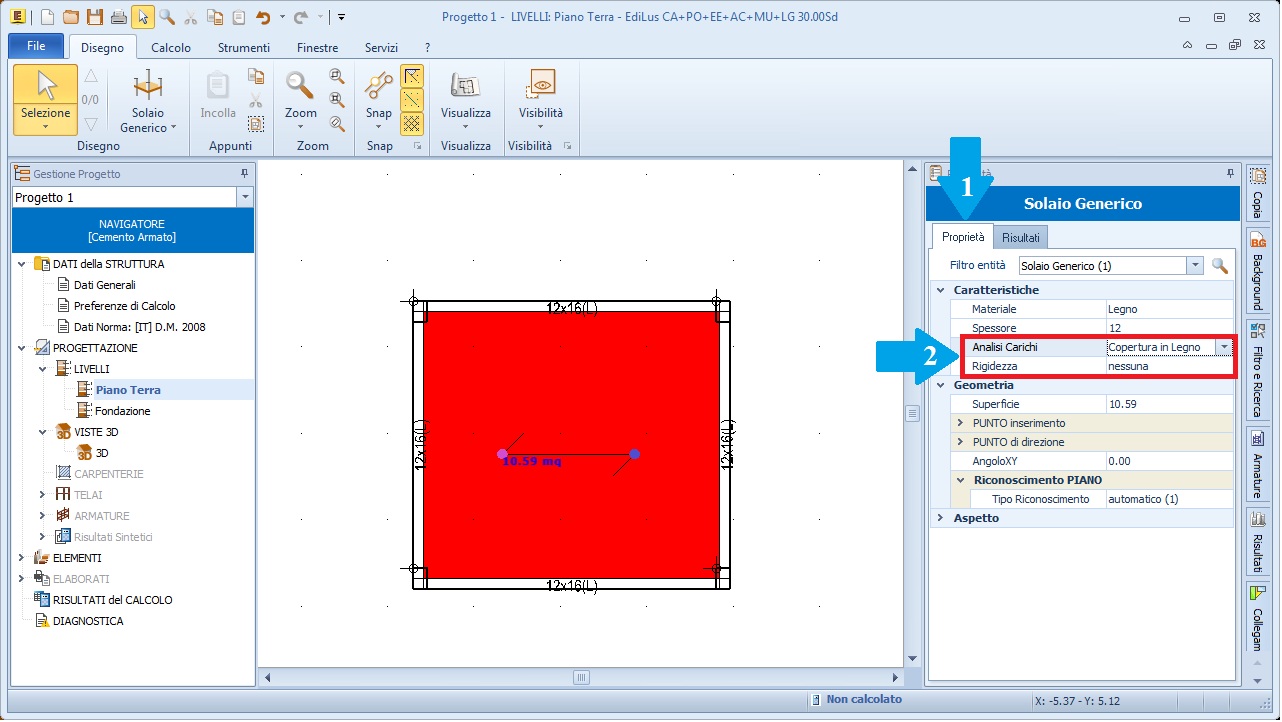Screen dimensions: 1282x722
Task: Click the Save icon in quick access toolbar
Action: [94, 17]
